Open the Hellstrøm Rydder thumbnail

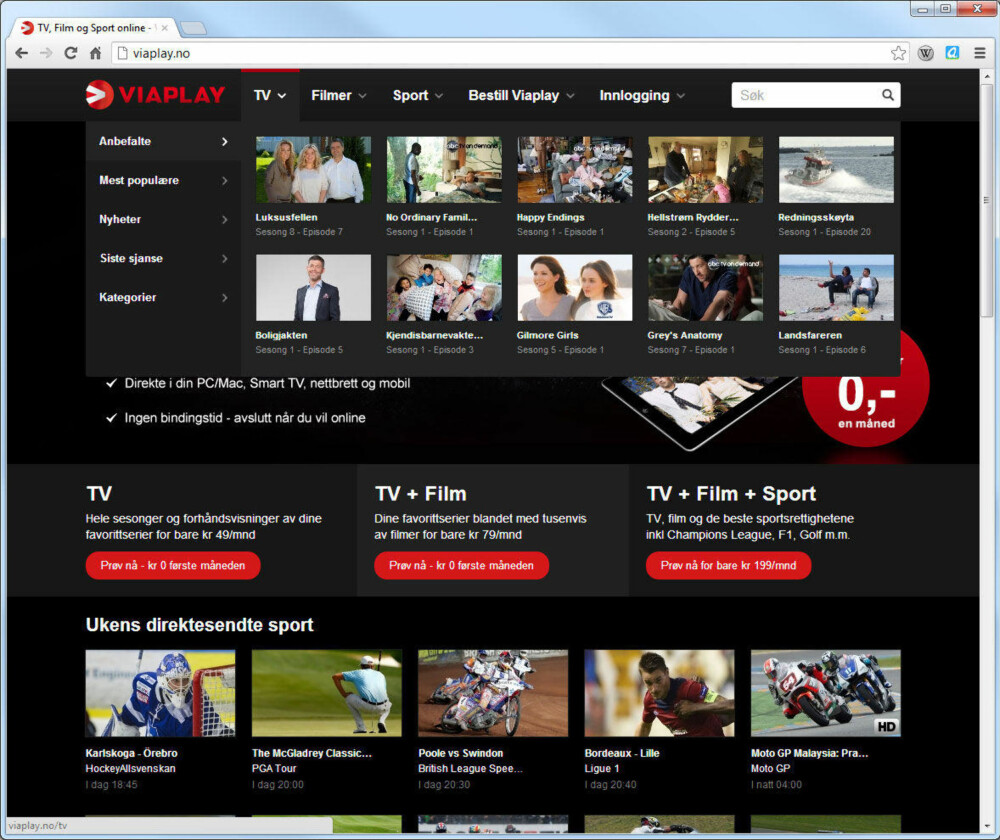[x=705, y=170]
